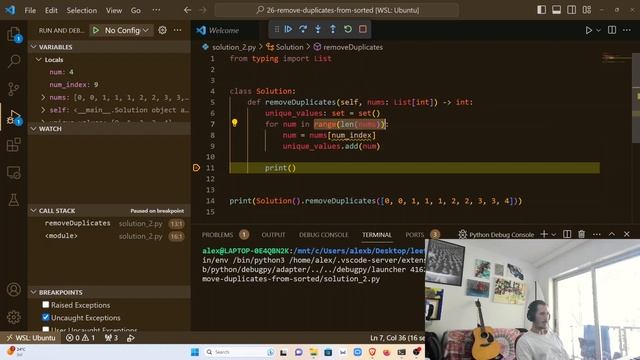Viewport: 640px width, 360px height.
Task: Switch to the PORTS panel tab
Action: tap(415, 235)
